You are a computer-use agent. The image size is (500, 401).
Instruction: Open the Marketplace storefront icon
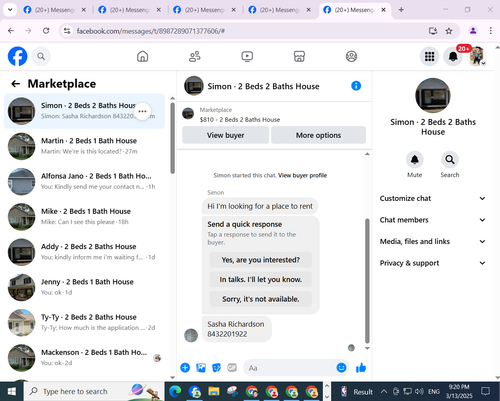[299, 56]
